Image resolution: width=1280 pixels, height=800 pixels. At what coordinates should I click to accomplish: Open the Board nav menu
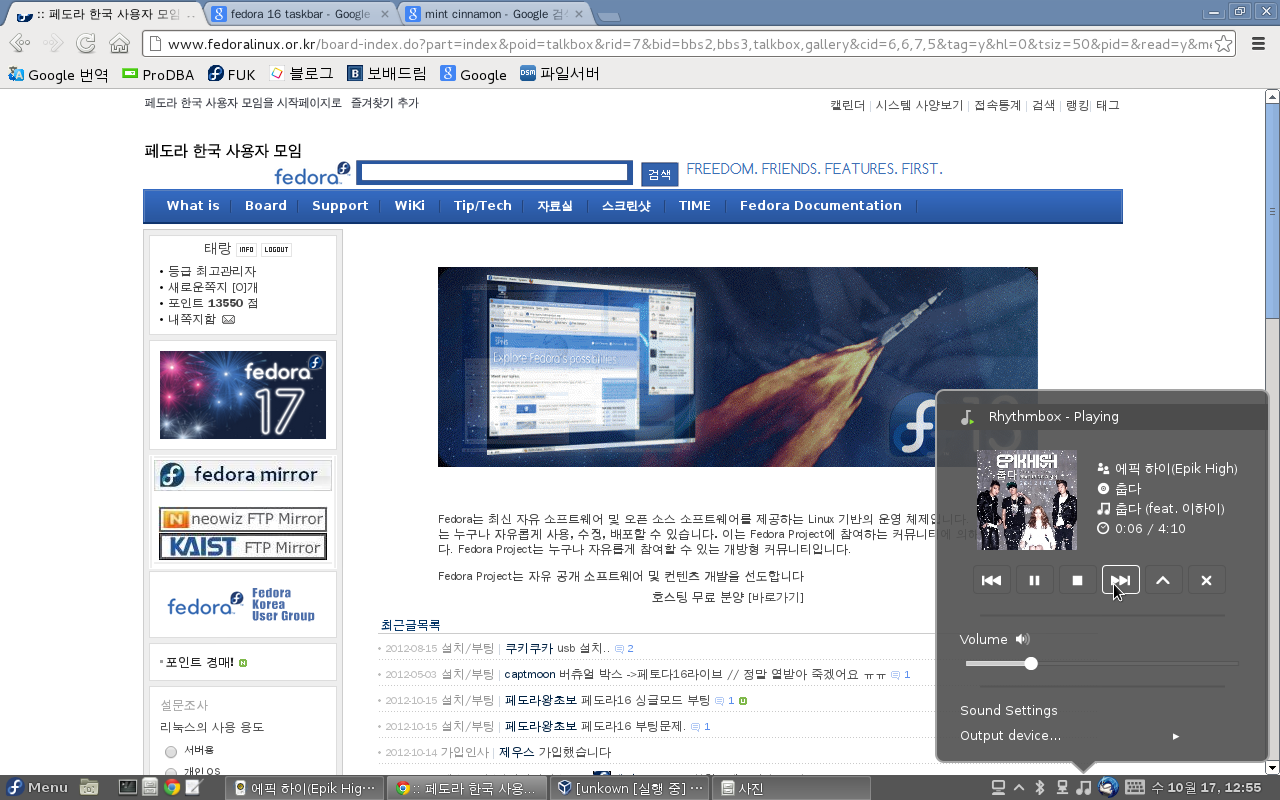coord(266,206)
